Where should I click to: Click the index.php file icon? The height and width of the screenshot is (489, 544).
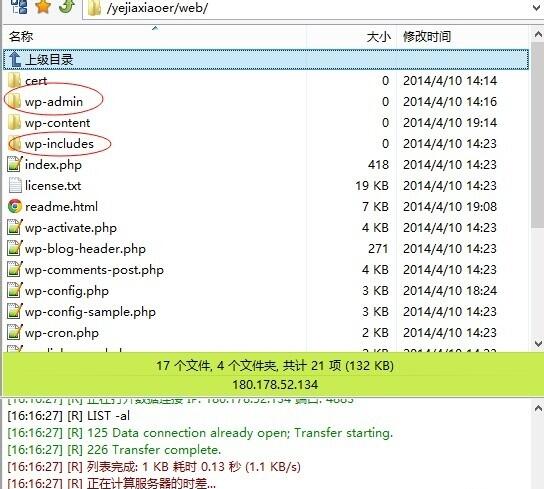(15, 165)
